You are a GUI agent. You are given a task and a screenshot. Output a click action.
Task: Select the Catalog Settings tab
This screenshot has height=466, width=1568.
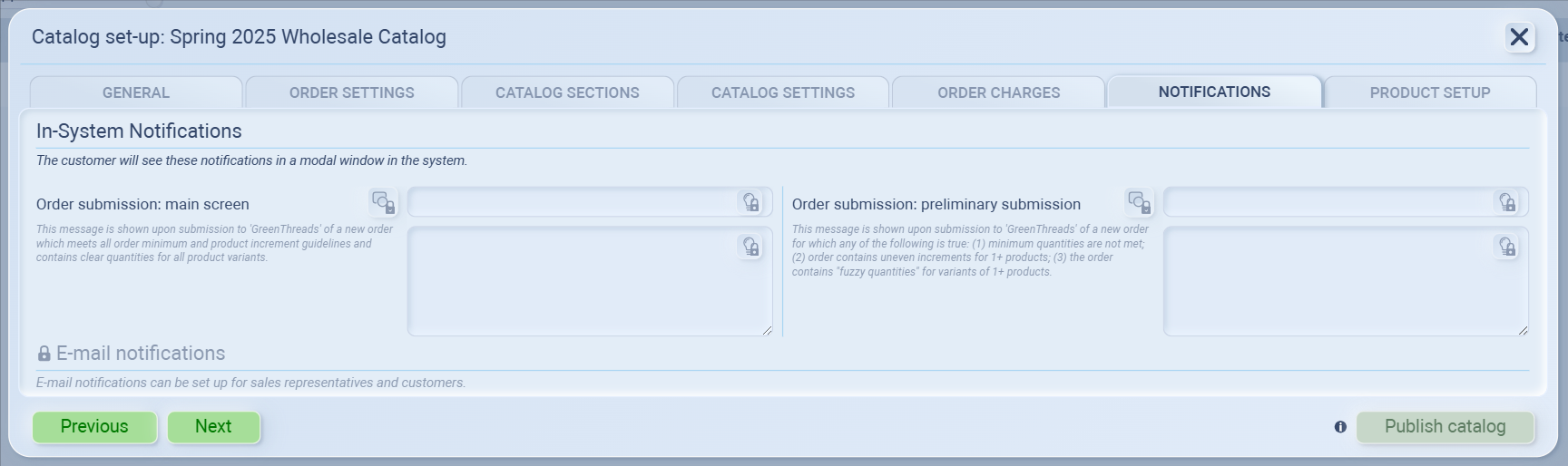(782, 92)
